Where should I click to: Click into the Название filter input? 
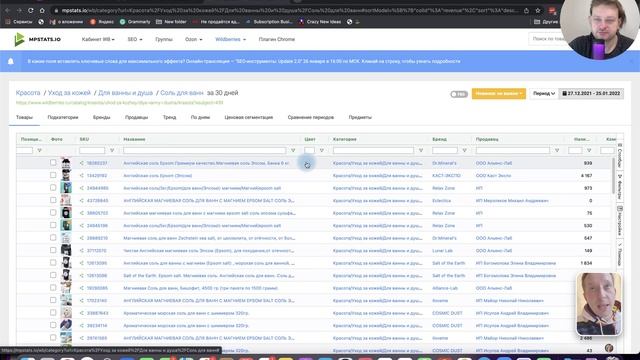204,151
